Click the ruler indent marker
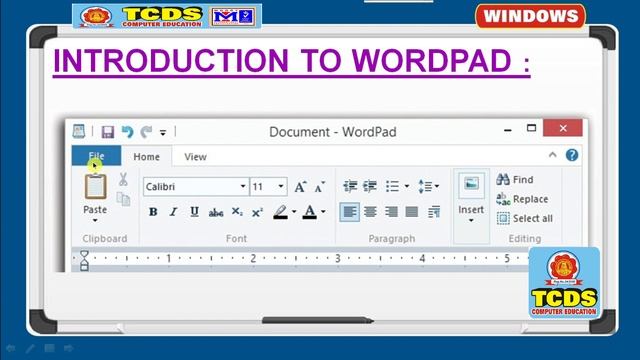The width and height of the screenshot is (640, 360). click(x=84, y=260)
